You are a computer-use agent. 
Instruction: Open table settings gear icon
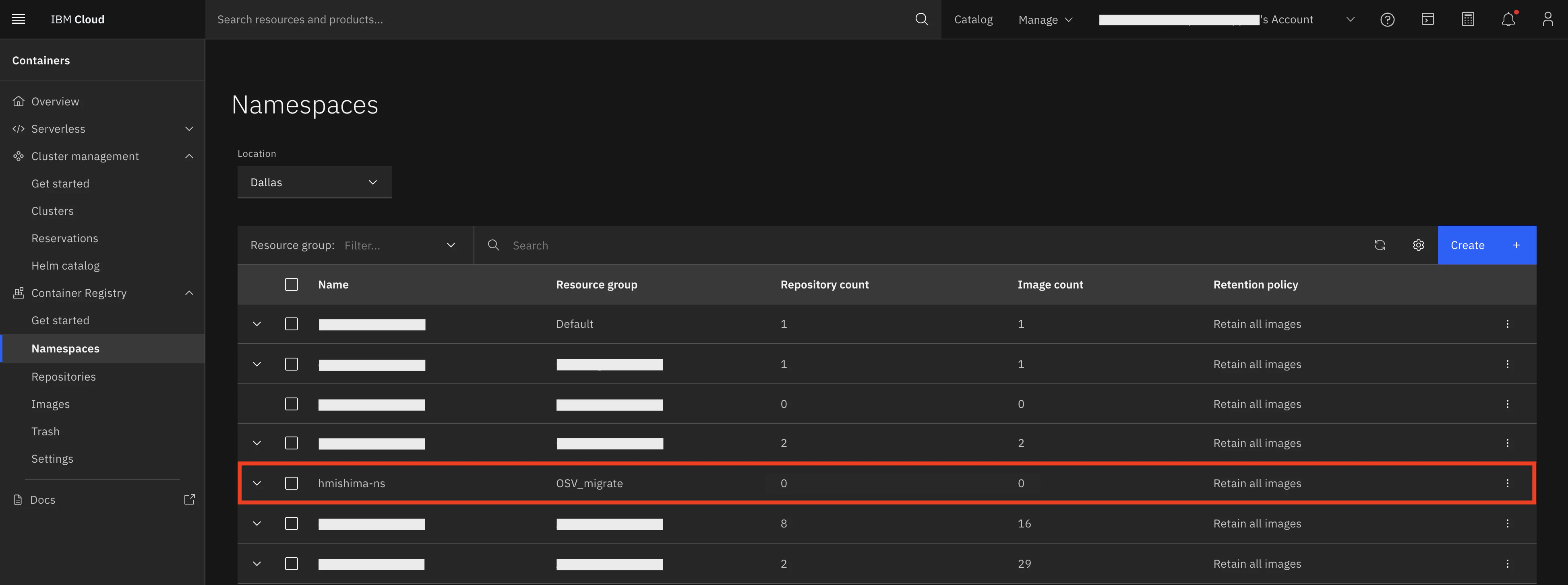tap(1418, 245)
